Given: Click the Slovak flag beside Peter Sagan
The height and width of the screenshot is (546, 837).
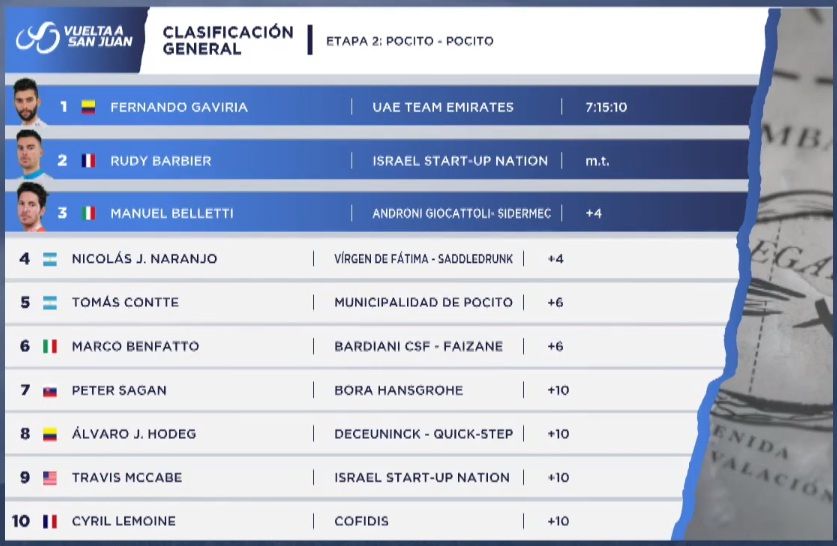Looking at the screenshot, I should 50,391.
